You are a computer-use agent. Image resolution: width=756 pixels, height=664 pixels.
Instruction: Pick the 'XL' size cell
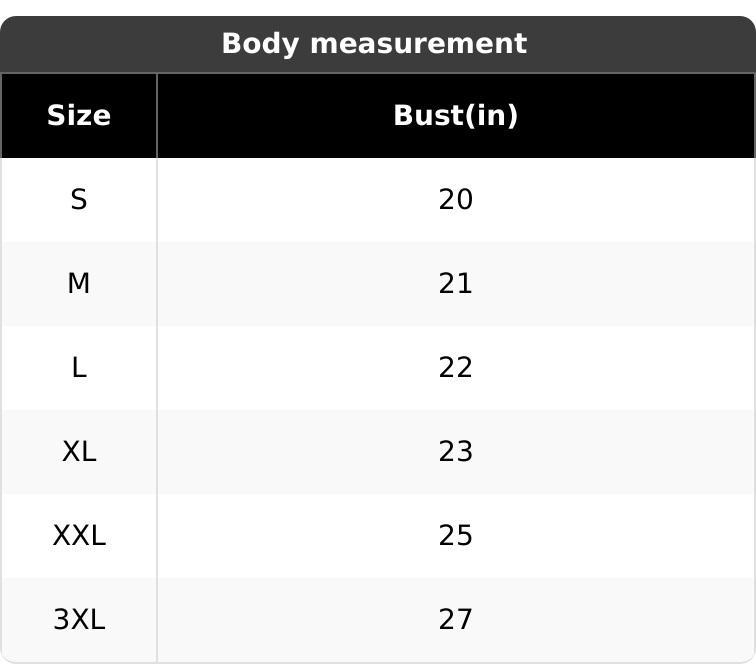79,452
